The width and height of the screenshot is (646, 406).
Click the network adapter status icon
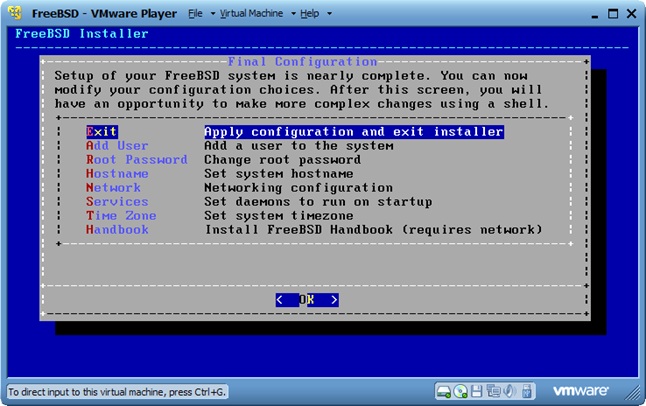492,391
